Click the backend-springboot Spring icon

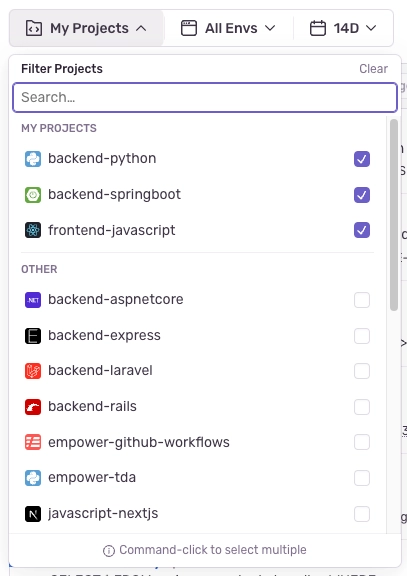tap(33, 195)
